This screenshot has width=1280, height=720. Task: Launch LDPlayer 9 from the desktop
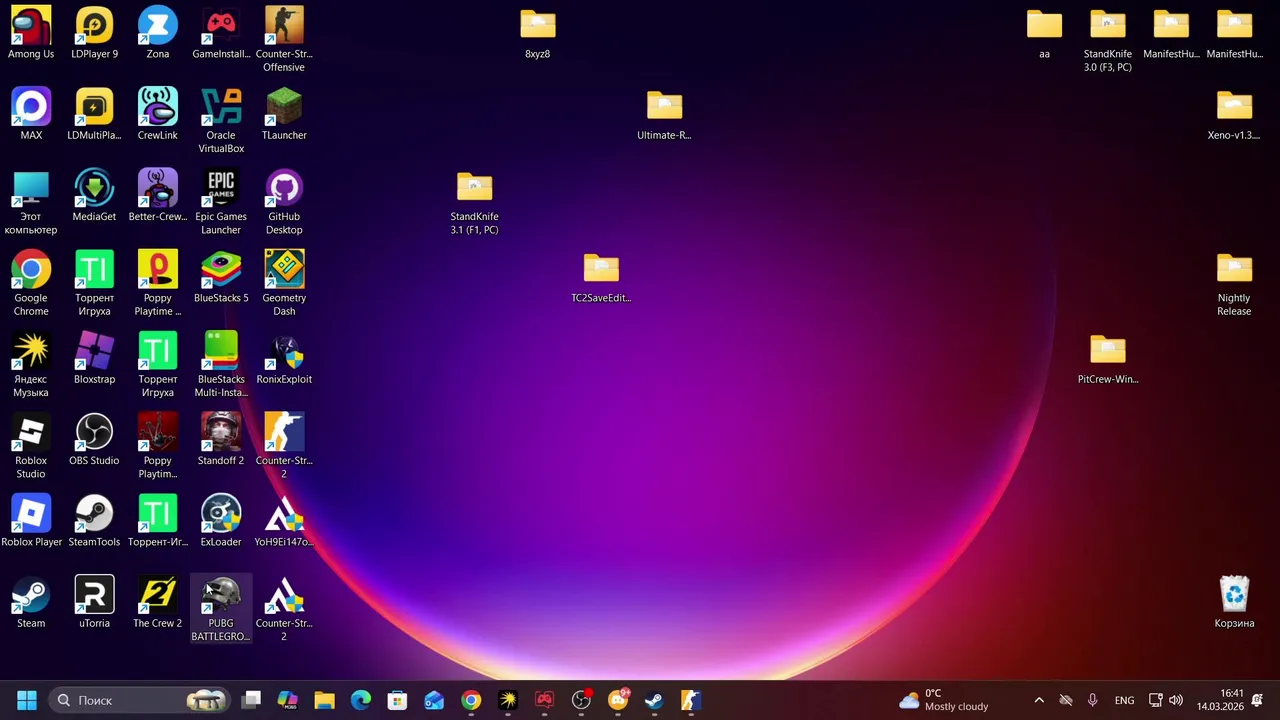(x=94, y=34)
